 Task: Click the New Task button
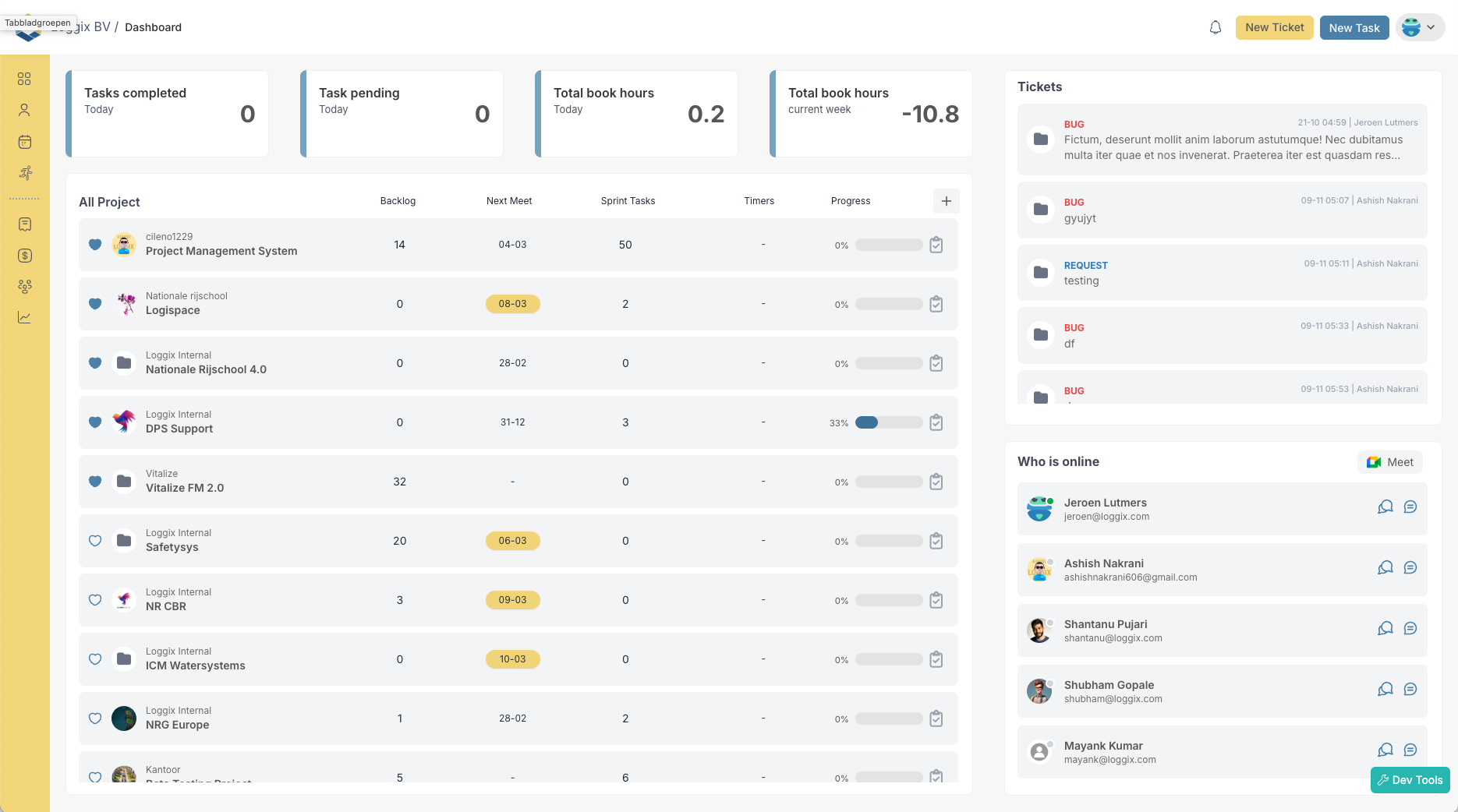1354,27
